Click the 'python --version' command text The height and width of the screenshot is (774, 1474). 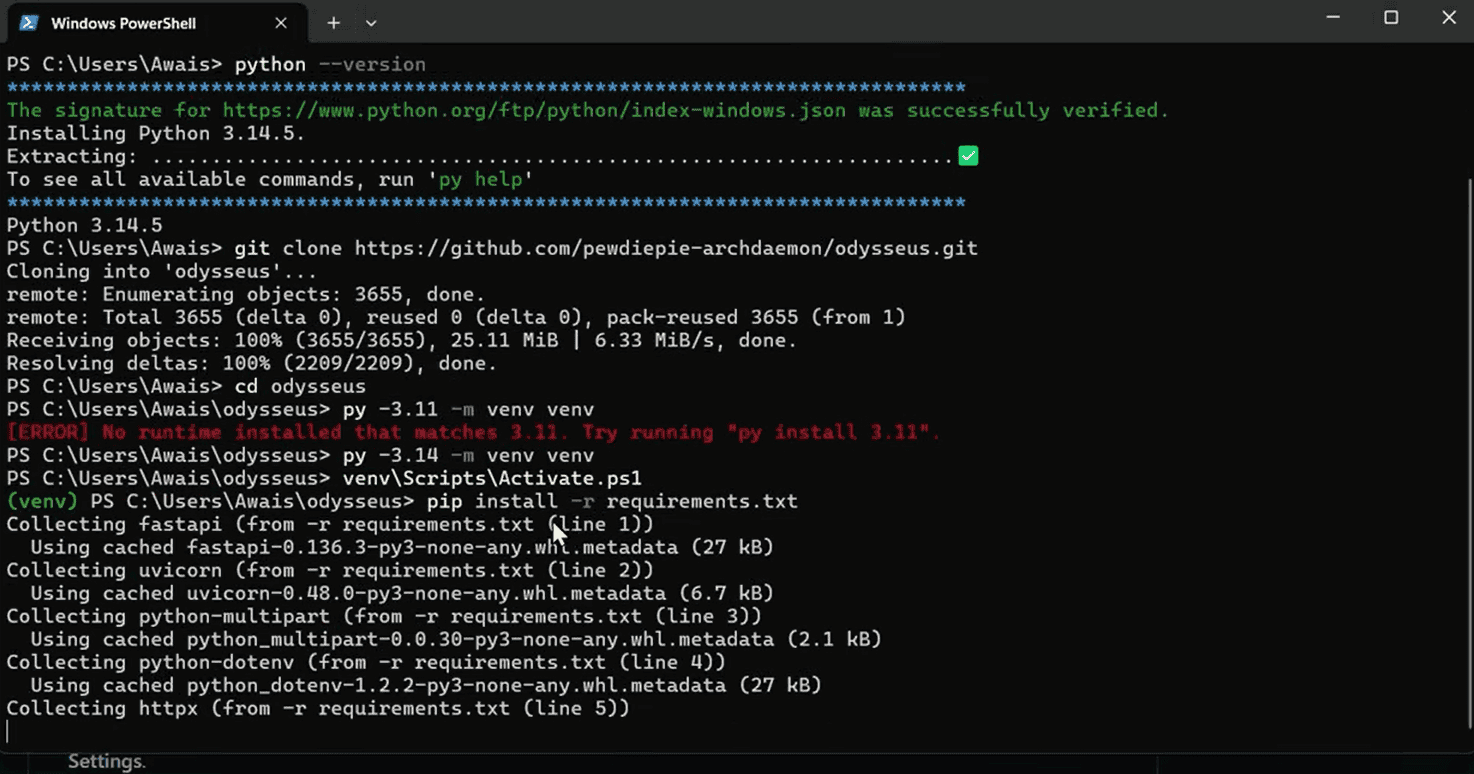[x=330, y=64]
